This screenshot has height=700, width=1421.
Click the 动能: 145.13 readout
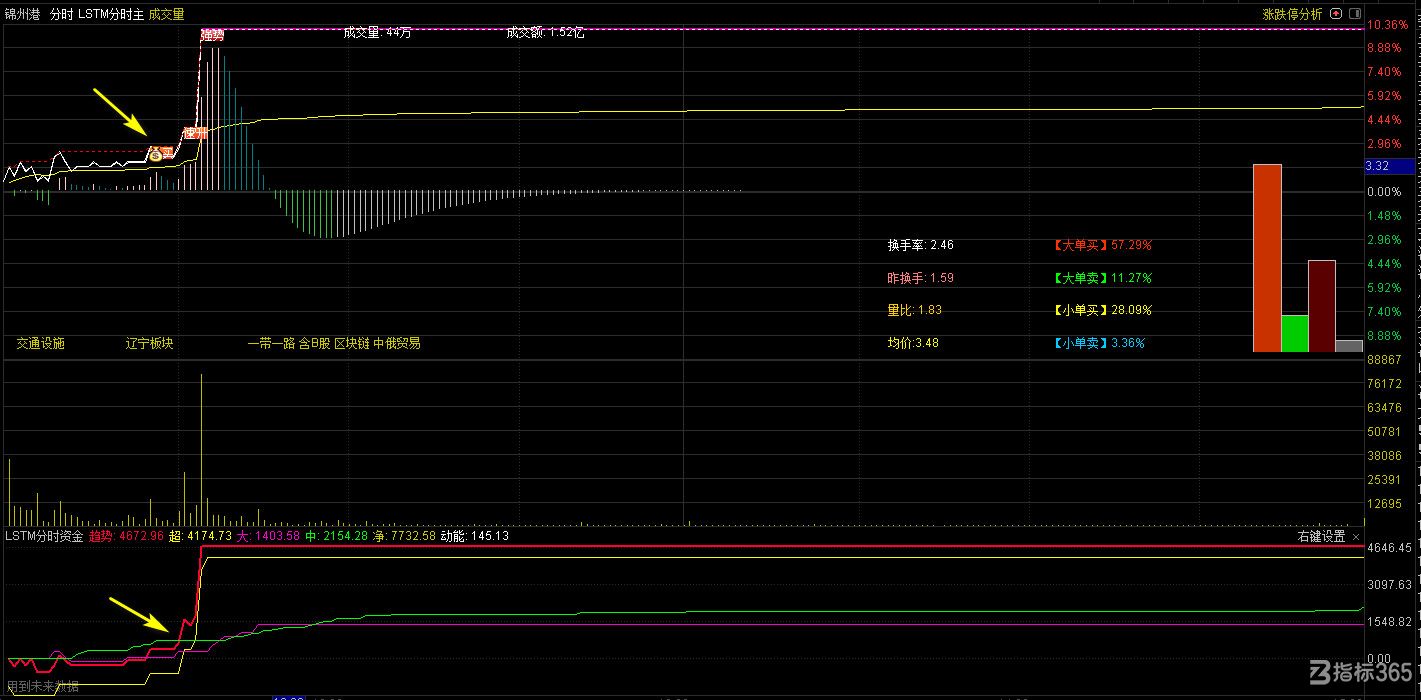(x=475, y=537)
